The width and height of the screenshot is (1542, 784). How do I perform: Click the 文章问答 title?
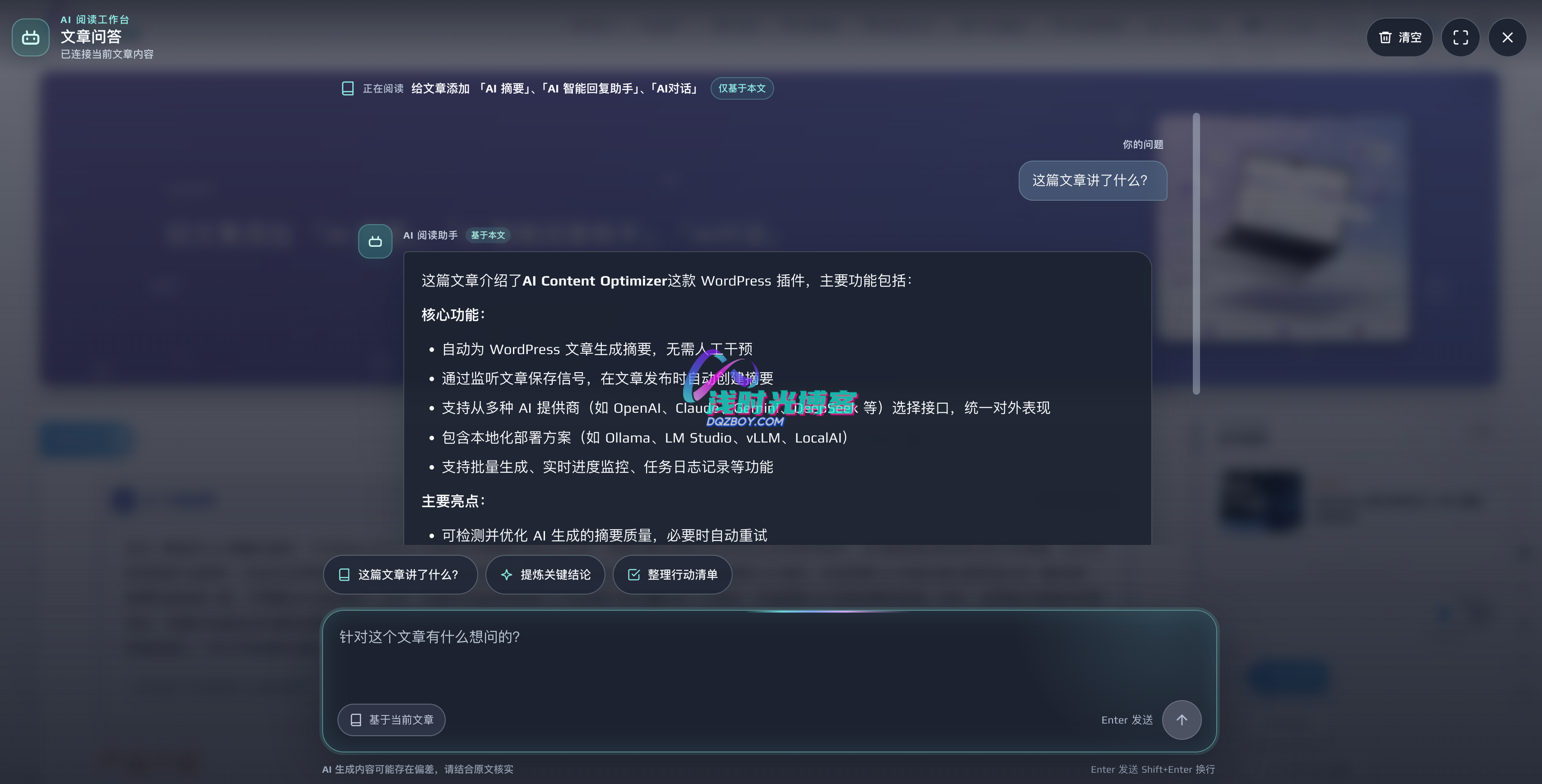[x=91, y=37]
